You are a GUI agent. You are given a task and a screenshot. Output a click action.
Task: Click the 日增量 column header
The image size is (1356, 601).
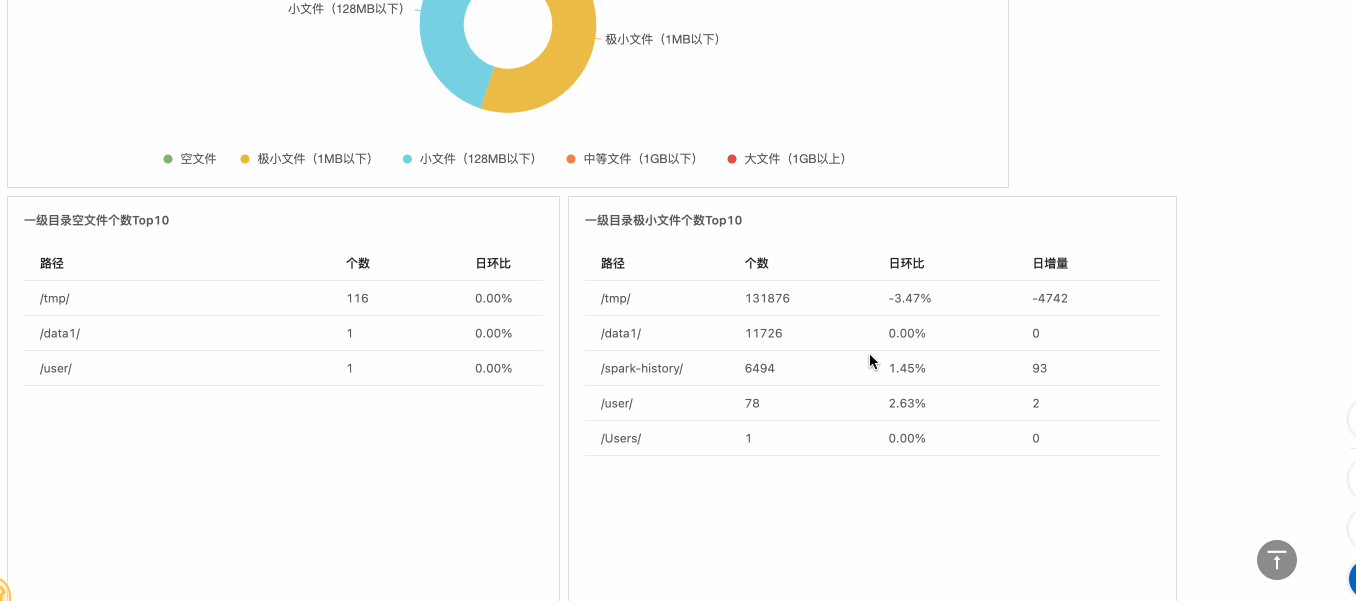(x=1051, y=263)
